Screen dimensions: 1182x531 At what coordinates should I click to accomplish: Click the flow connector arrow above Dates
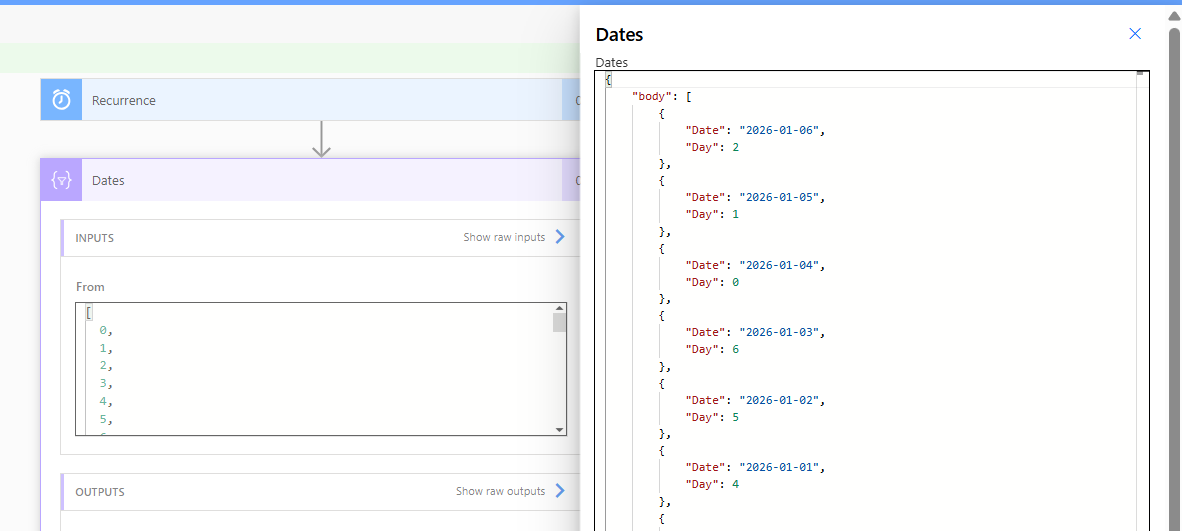pos(321,140)
